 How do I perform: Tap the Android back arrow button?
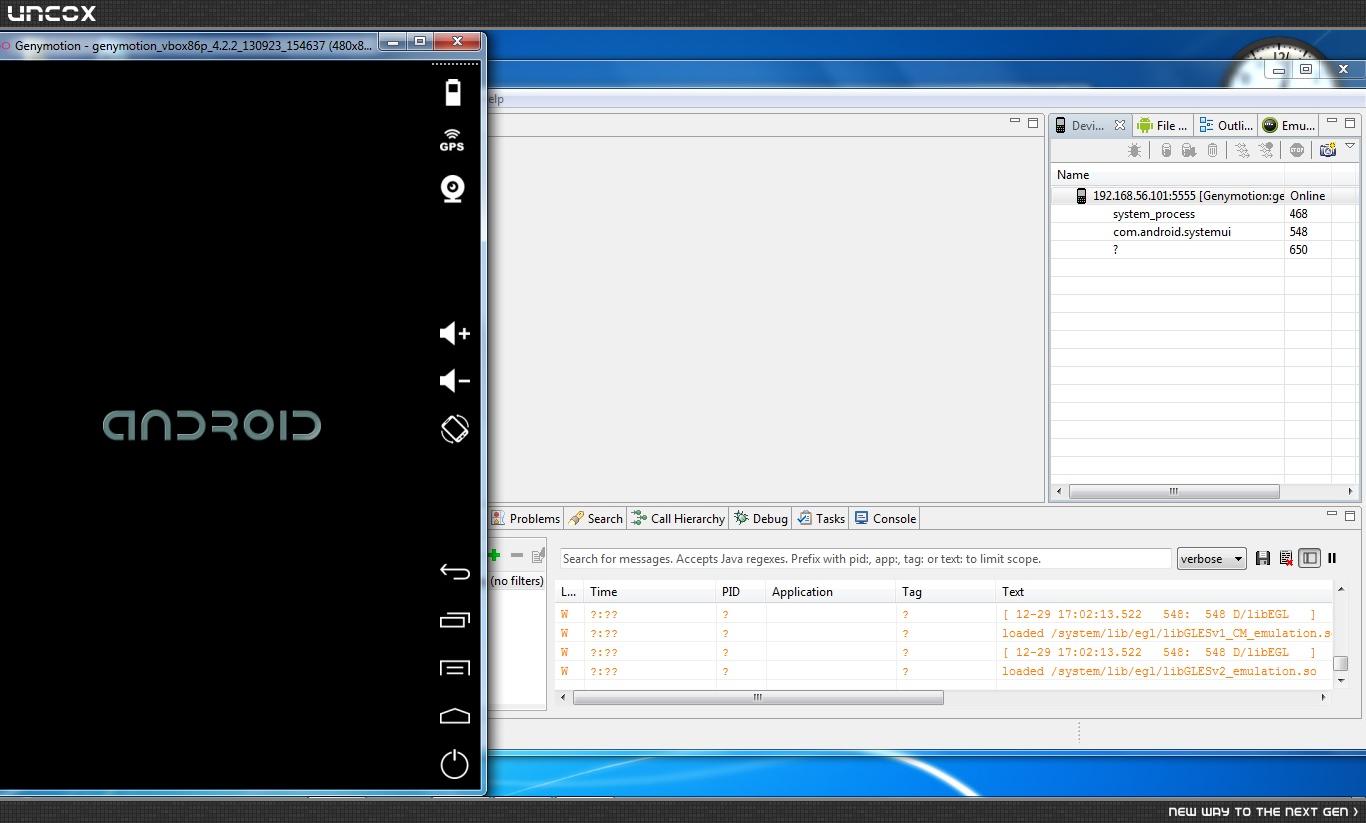tap(455, 571)
